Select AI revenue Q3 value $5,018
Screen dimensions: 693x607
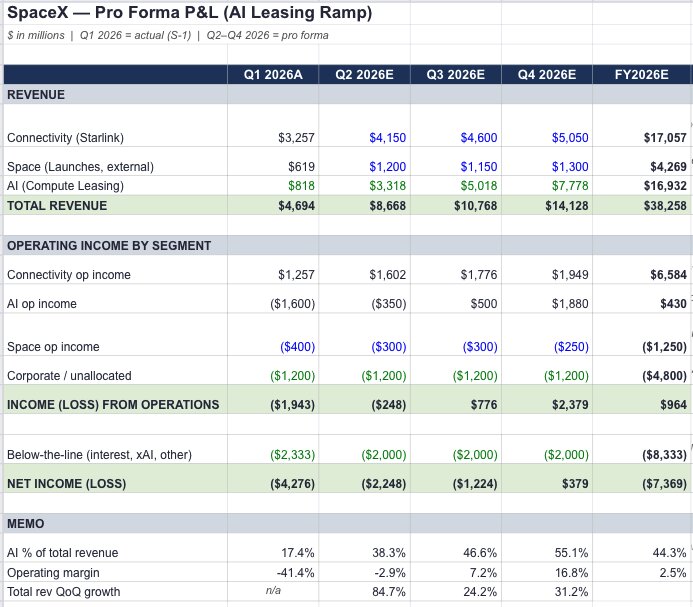tap(479, 186)
